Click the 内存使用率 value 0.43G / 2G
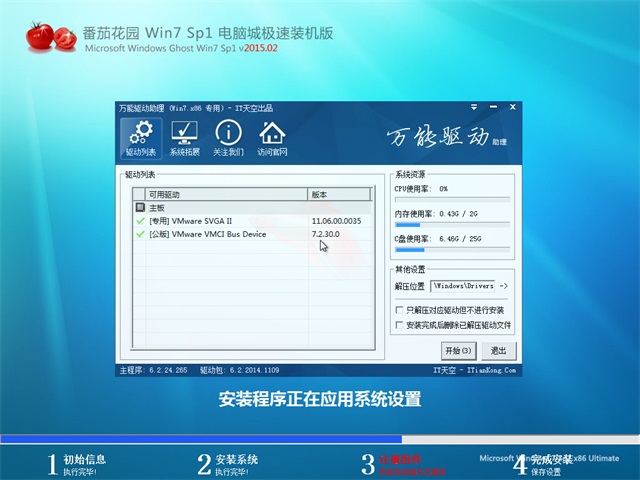Image resolution: width=640 pixels, height=480 pixels. pyautogui.click(x=458, y=214)
